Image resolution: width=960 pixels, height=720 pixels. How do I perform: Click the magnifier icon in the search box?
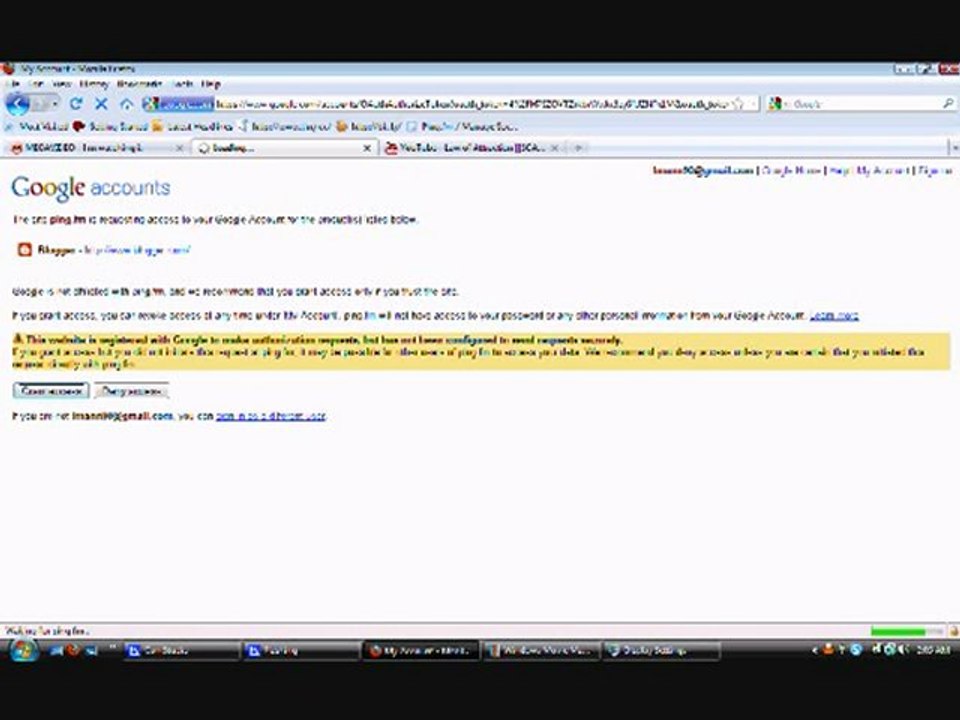(x=947, y=104)
